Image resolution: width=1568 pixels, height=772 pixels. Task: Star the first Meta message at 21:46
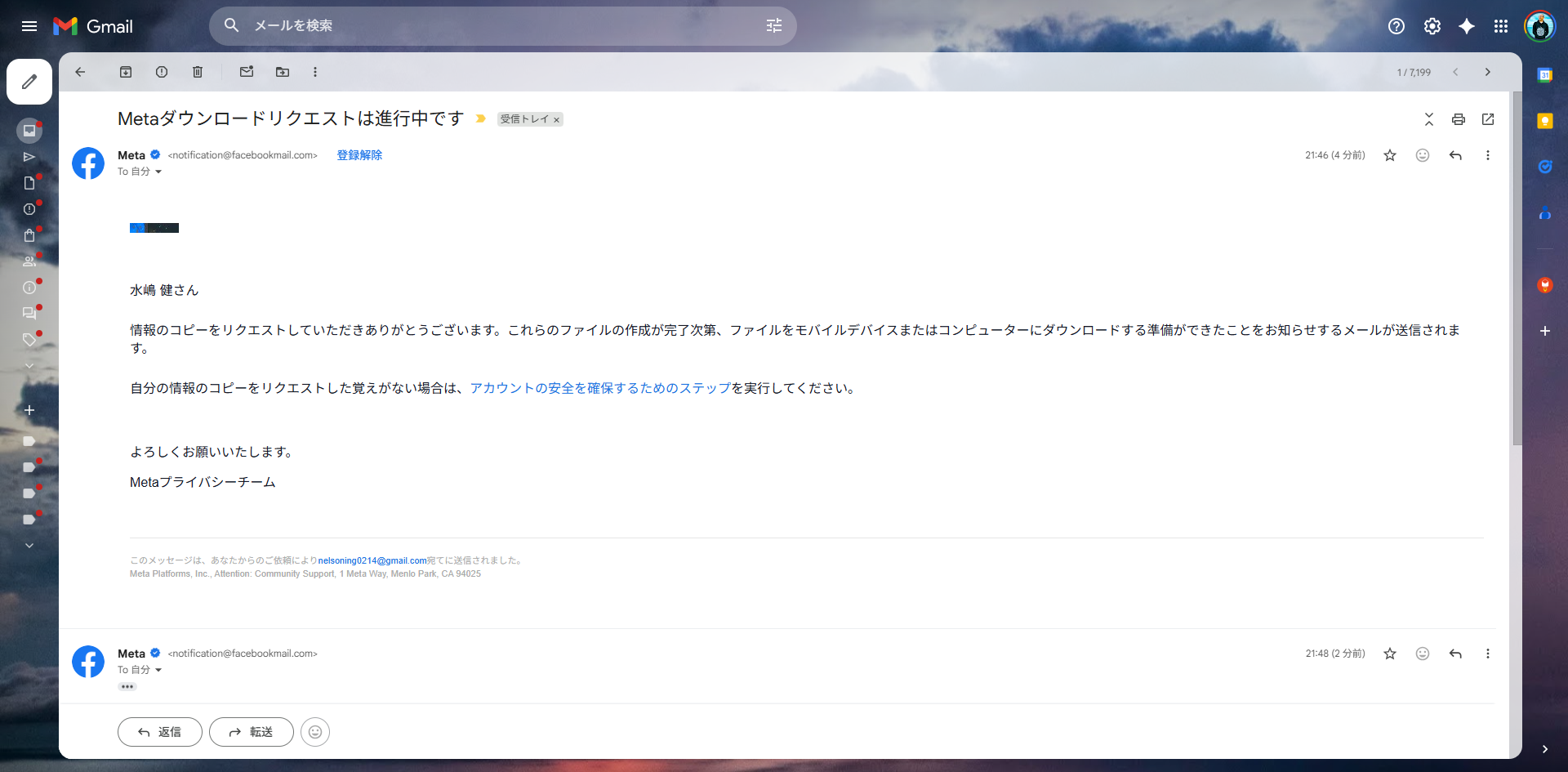tap(1390, 155)
